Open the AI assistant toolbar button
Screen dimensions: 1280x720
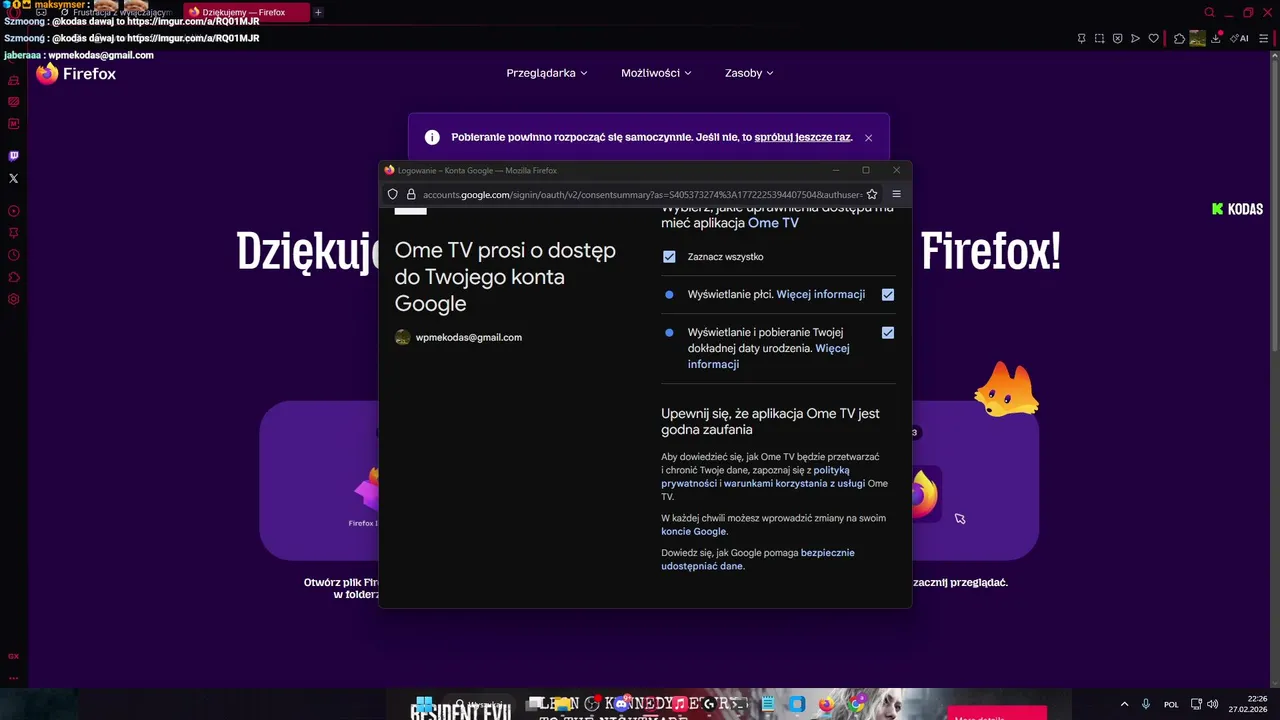1239,39
